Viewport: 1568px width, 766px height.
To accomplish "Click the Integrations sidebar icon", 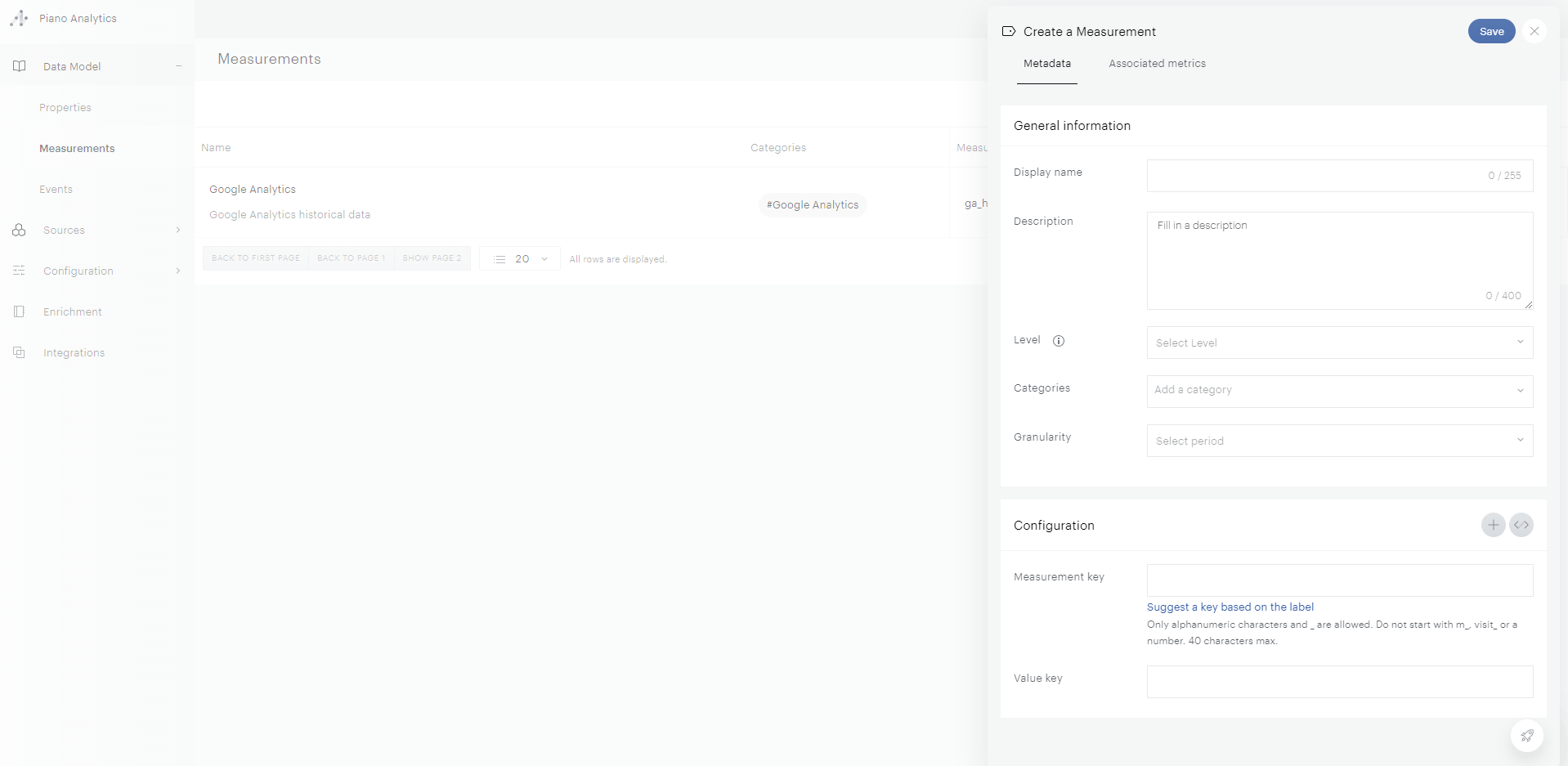I will pos(20,352).
